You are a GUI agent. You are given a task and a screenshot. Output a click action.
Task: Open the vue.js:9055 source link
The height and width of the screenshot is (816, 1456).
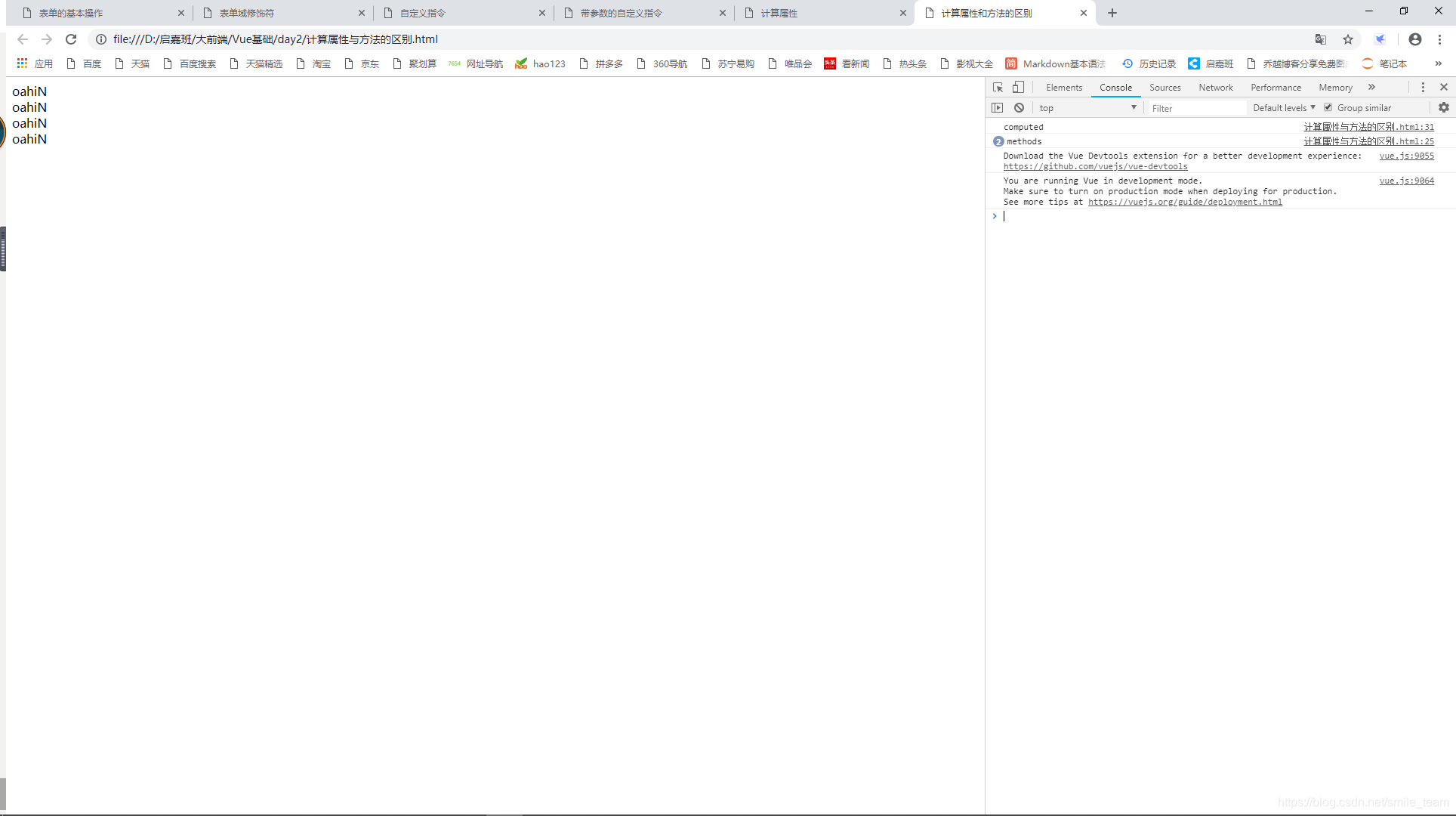tap(1406, 156)
